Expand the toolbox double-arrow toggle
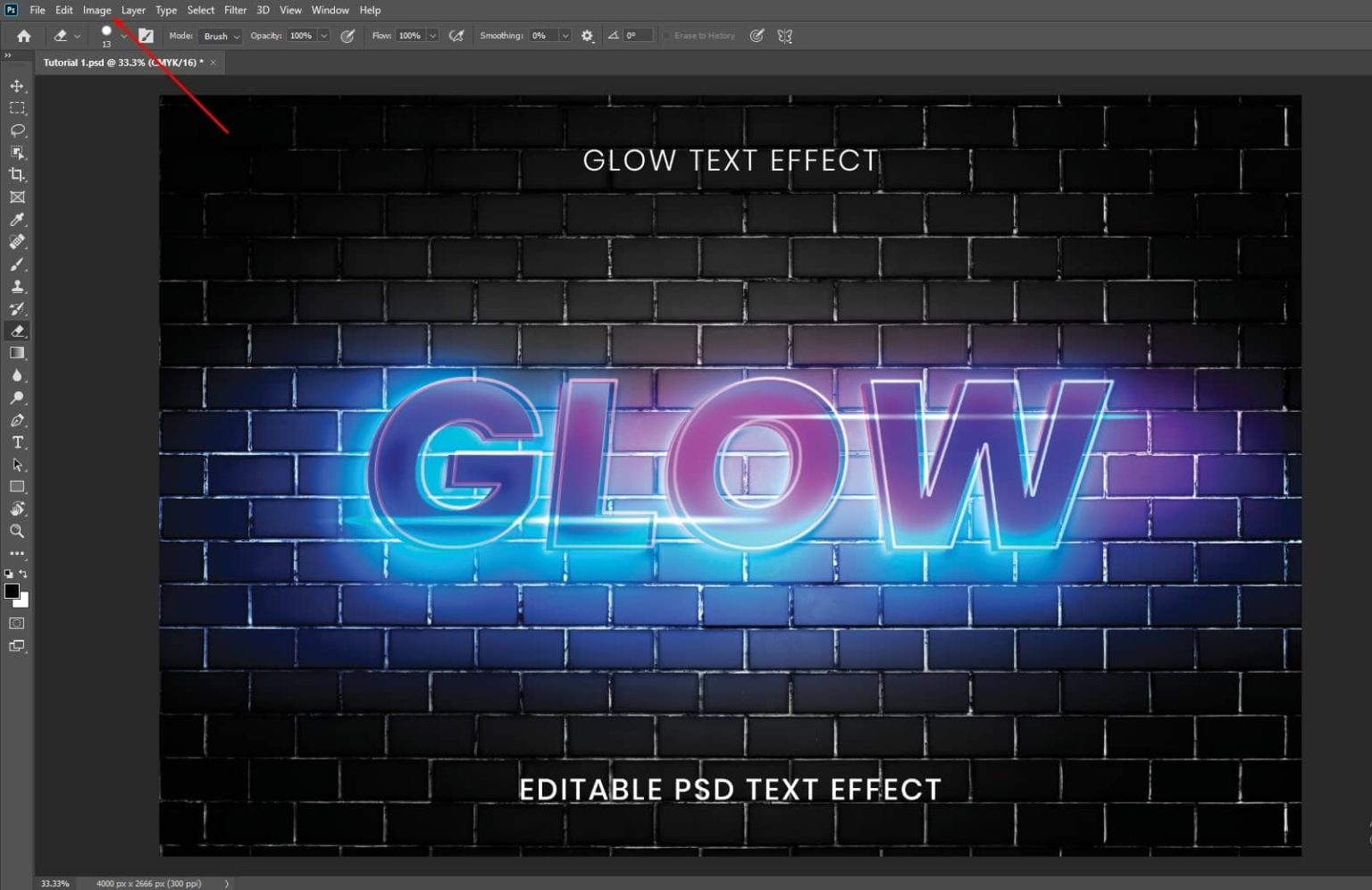Screen dimensions: 1372x890 click(7, 55)
